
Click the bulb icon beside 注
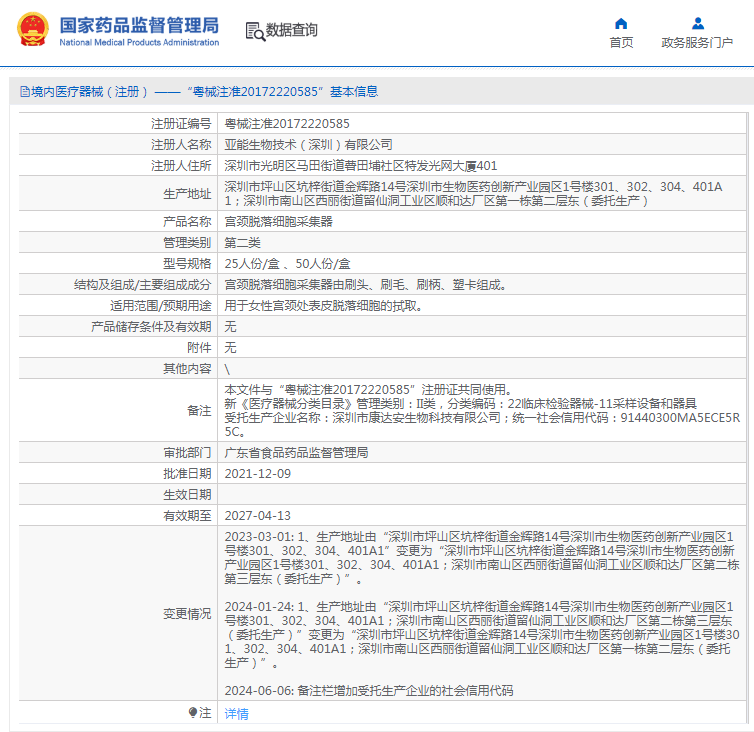point(193,712)
